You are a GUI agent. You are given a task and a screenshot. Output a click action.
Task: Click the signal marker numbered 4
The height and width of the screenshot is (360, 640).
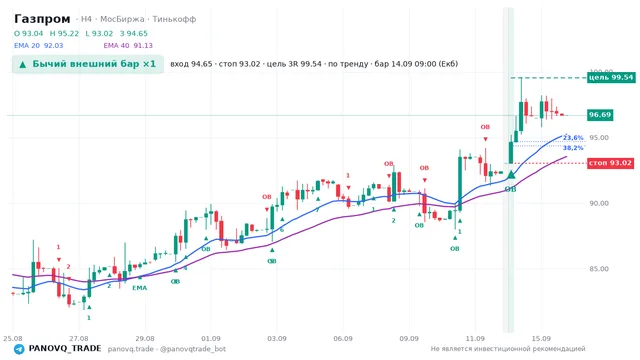coord(185,268)
